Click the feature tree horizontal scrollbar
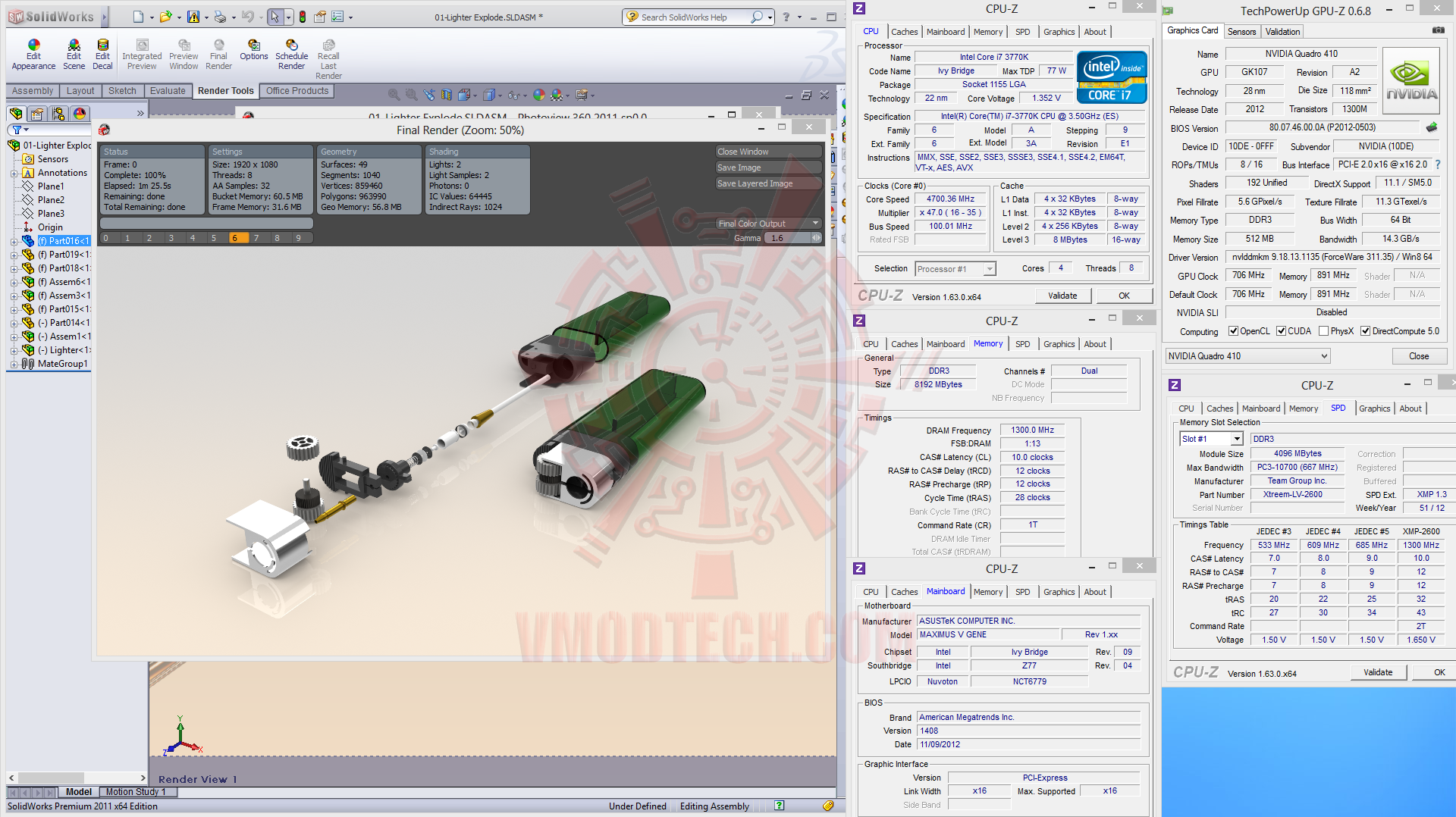 point(77,778)
